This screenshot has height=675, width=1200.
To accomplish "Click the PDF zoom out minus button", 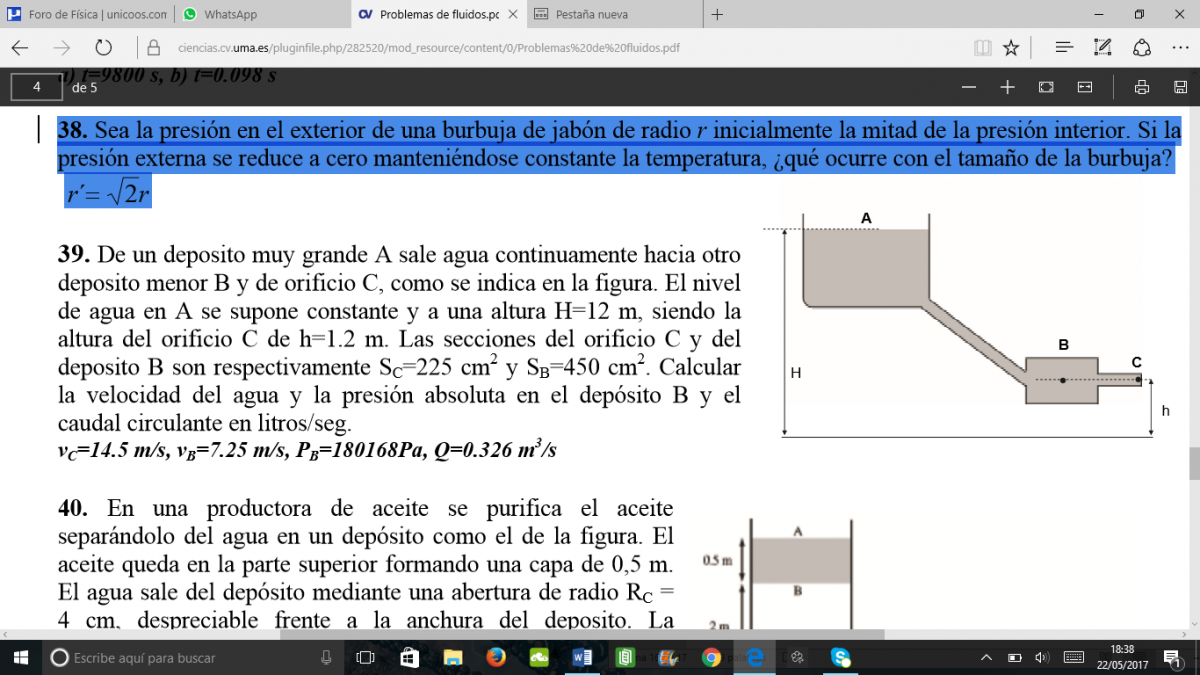I will click(968, 87).
